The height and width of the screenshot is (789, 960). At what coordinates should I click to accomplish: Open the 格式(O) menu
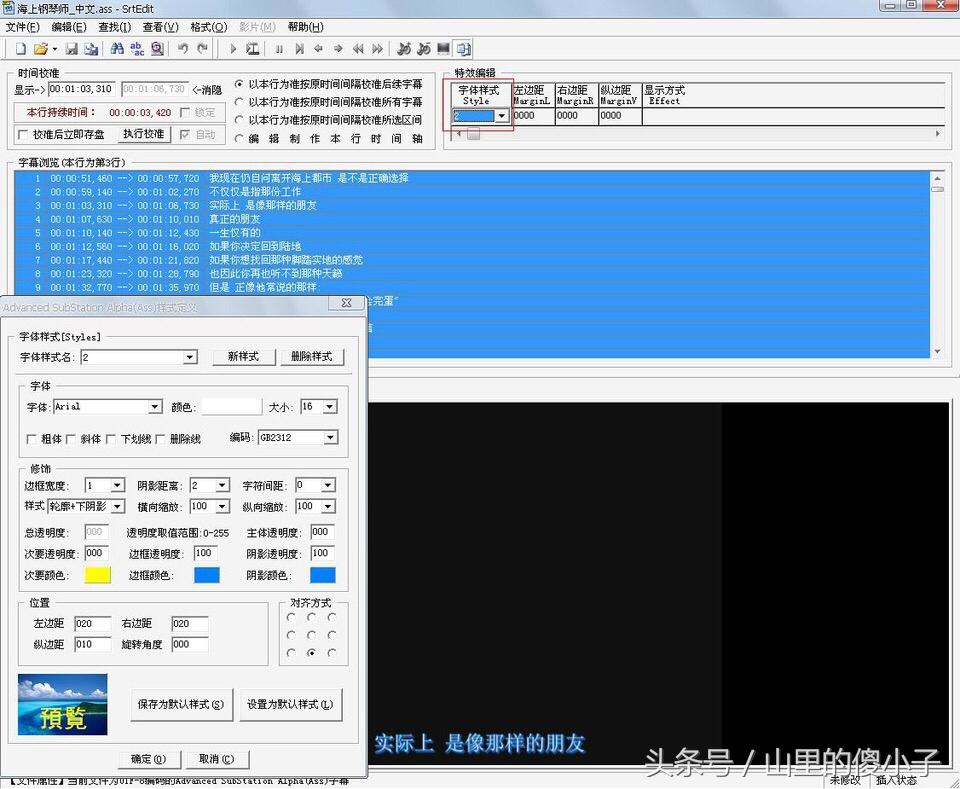coord(208,27)
